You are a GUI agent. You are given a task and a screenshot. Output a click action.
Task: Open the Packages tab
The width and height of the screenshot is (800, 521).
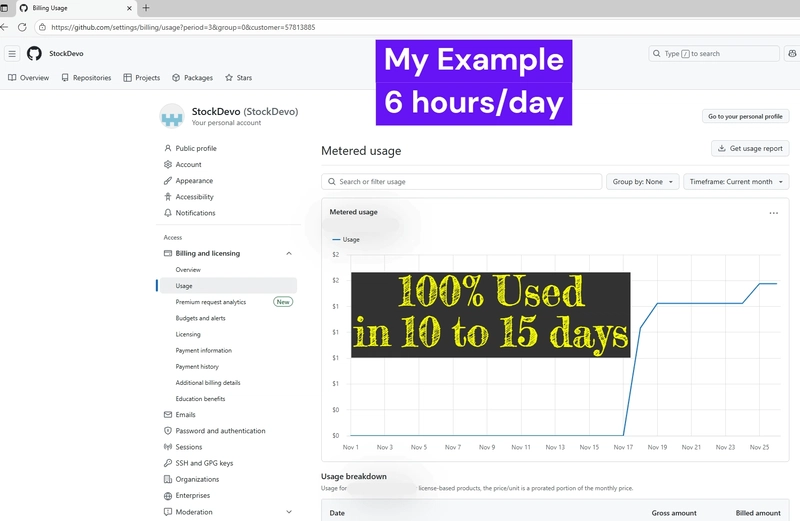point(192,77)
